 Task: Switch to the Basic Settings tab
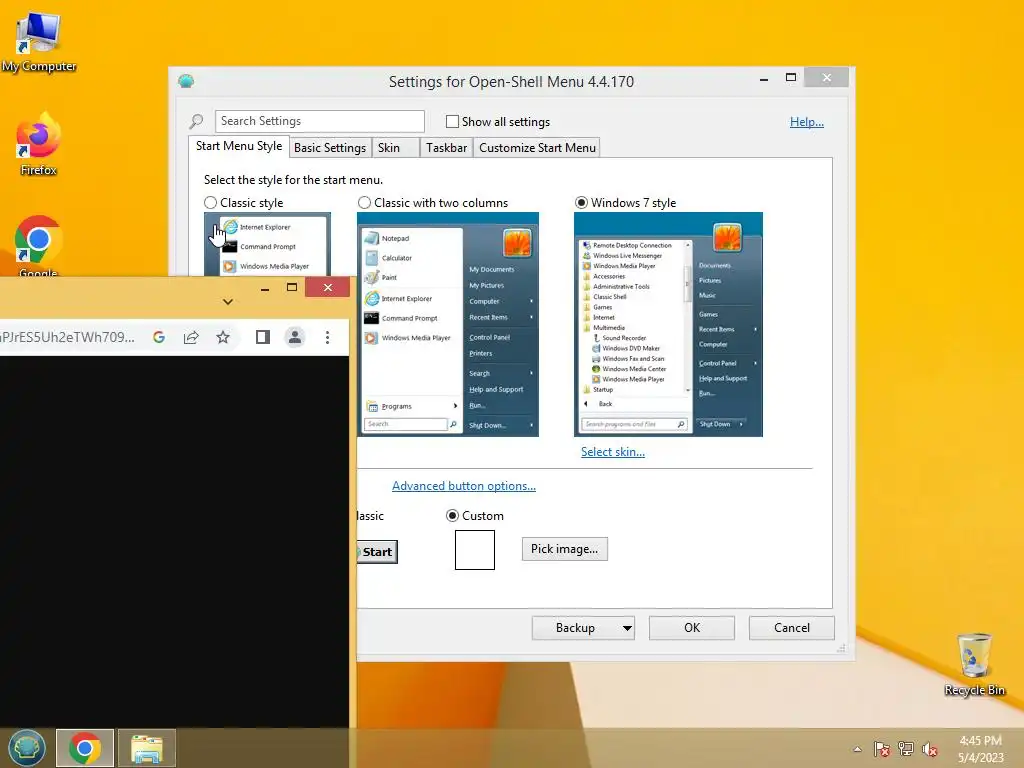click(330, 148)
